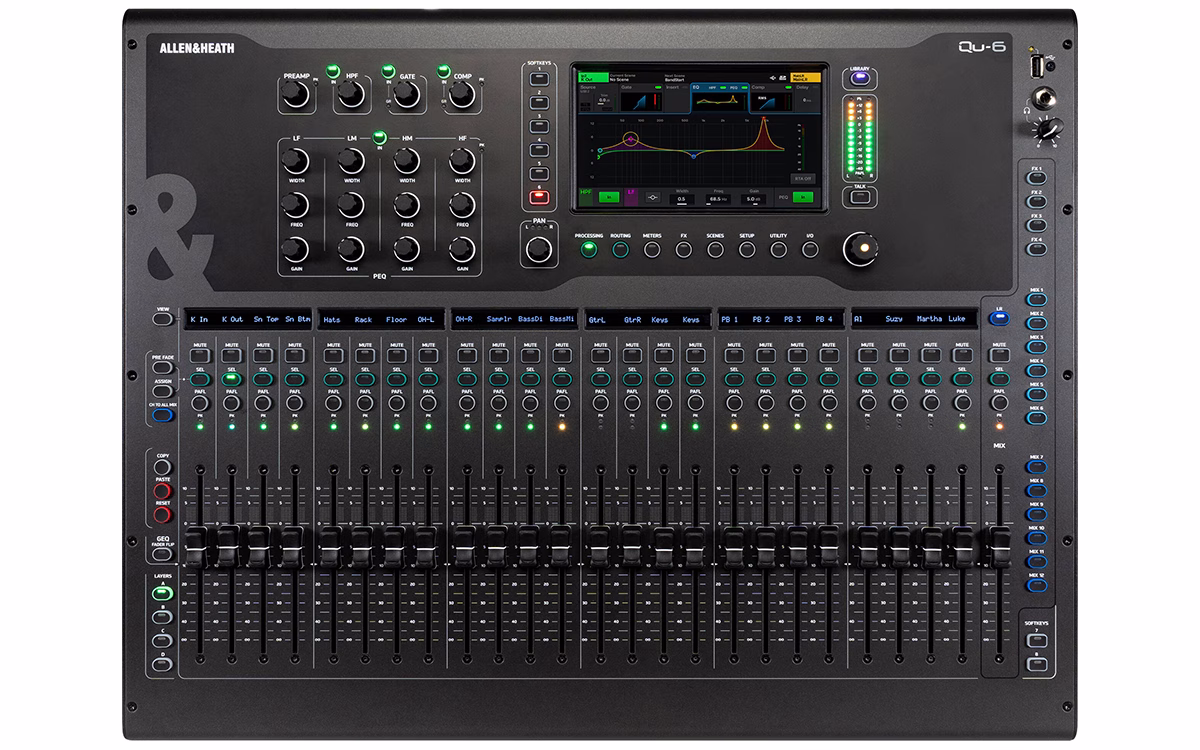Mute the Sn Btm channel

tap(294, 355)
